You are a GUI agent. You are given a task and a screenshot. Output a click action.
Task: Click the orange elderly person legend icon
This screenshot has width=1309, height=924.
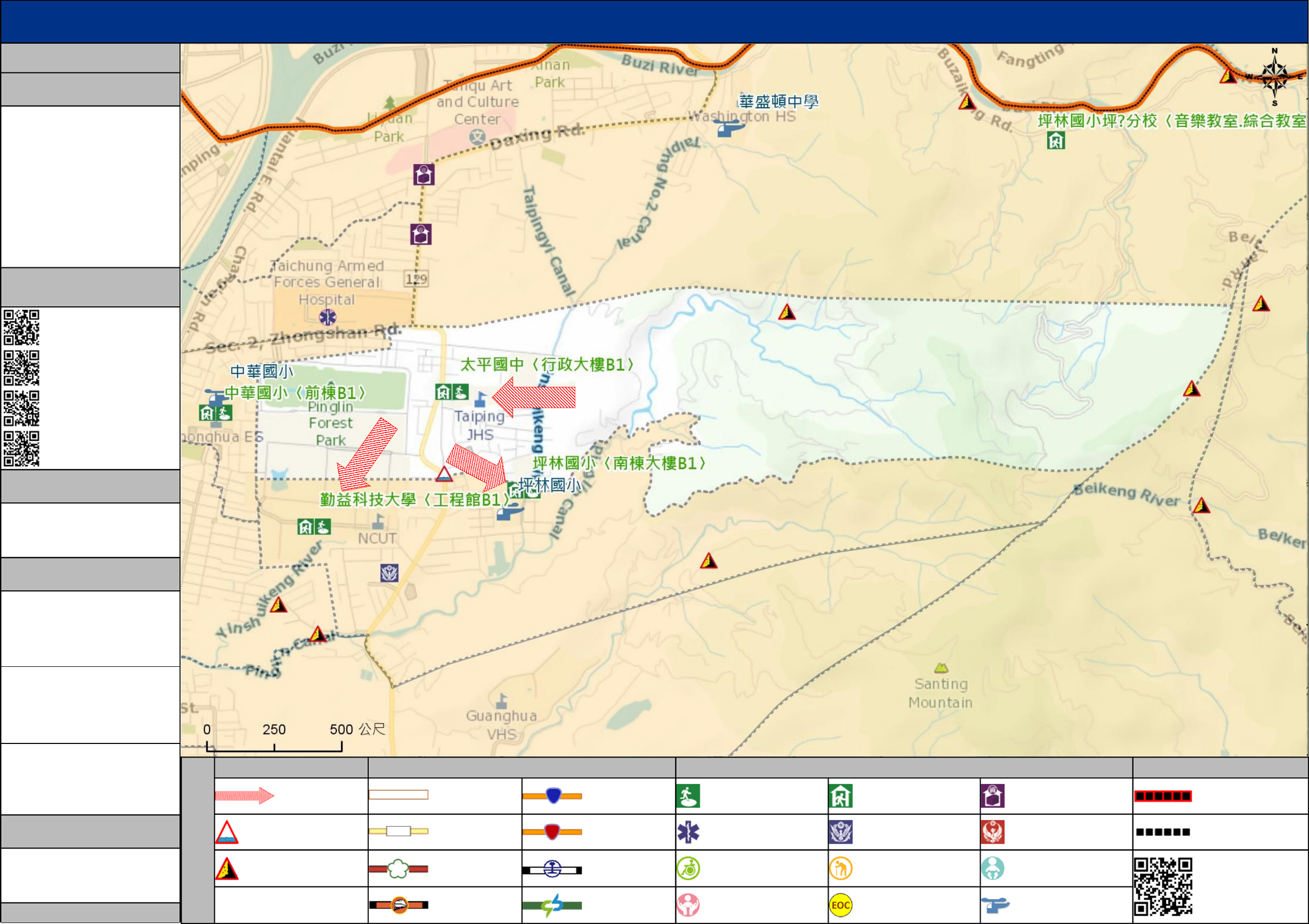click(840, 869)
